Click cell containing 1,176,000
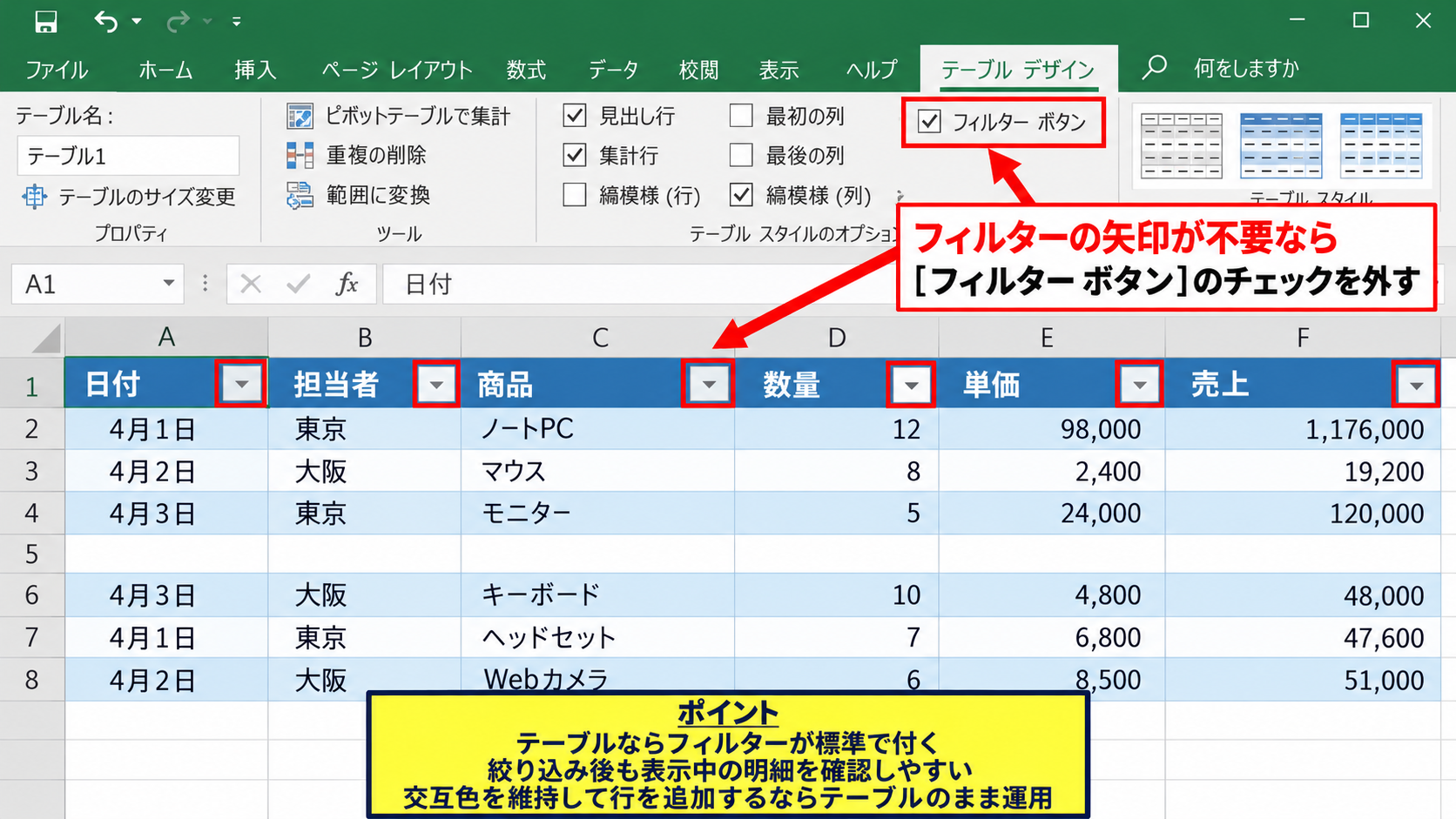The height and width of the screenshot is (819, 1456). click(x=1303, y=429)
